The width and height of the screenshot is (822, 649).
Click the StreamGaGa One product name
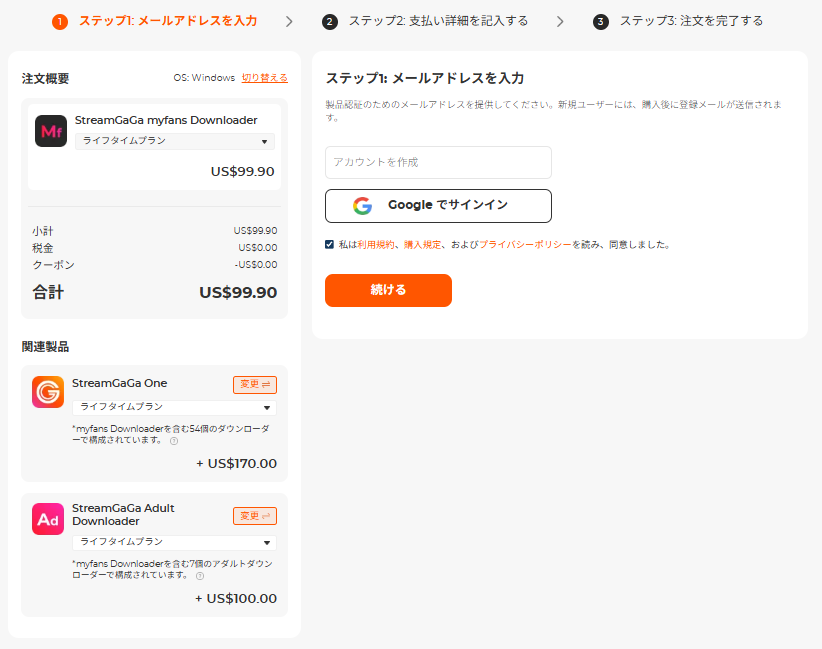[120, 383]
